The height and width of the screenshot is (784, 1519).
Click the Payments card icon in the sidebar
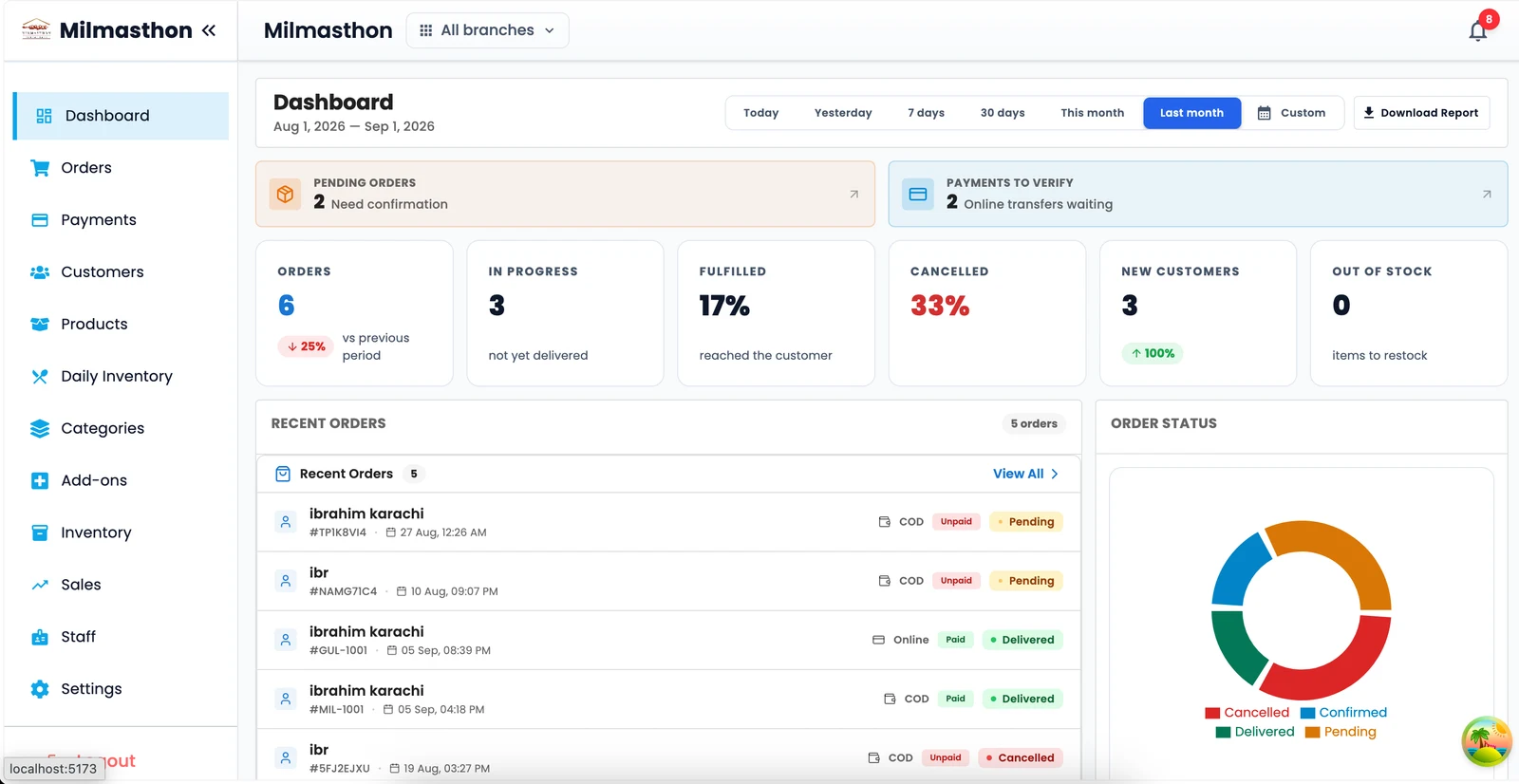tap(40, 220)
